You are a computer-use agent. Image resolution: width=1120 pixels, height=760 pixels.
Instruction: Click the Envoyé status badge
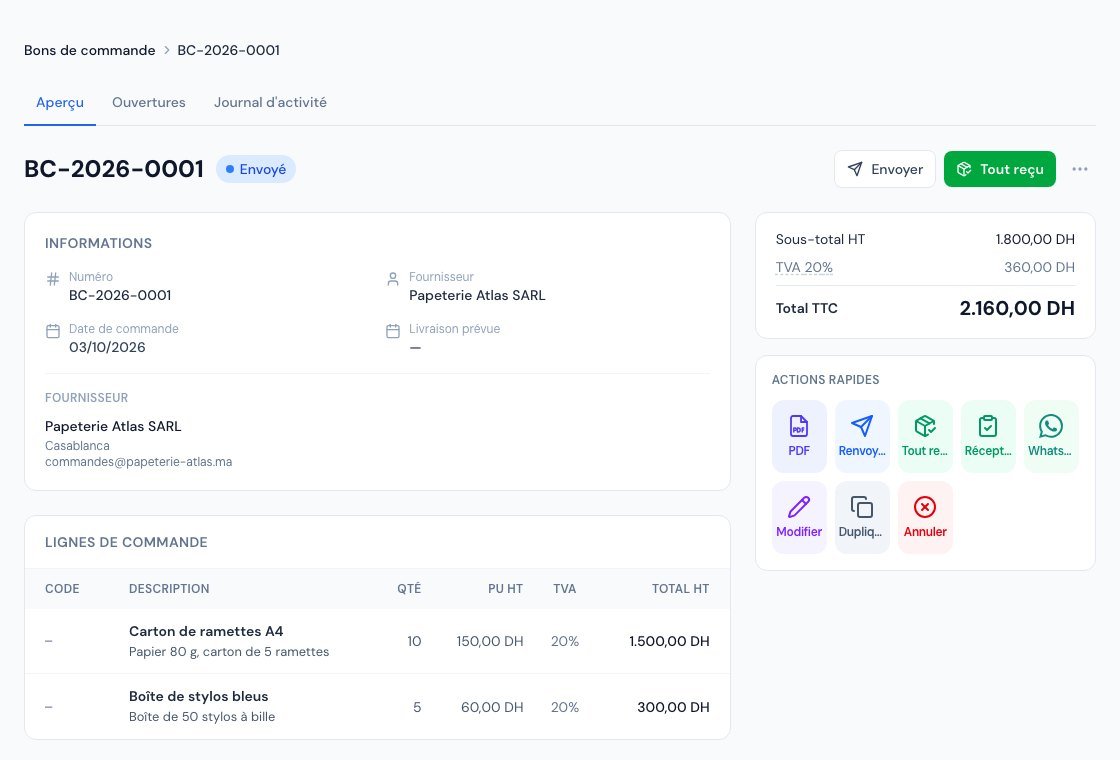[256, 169]
